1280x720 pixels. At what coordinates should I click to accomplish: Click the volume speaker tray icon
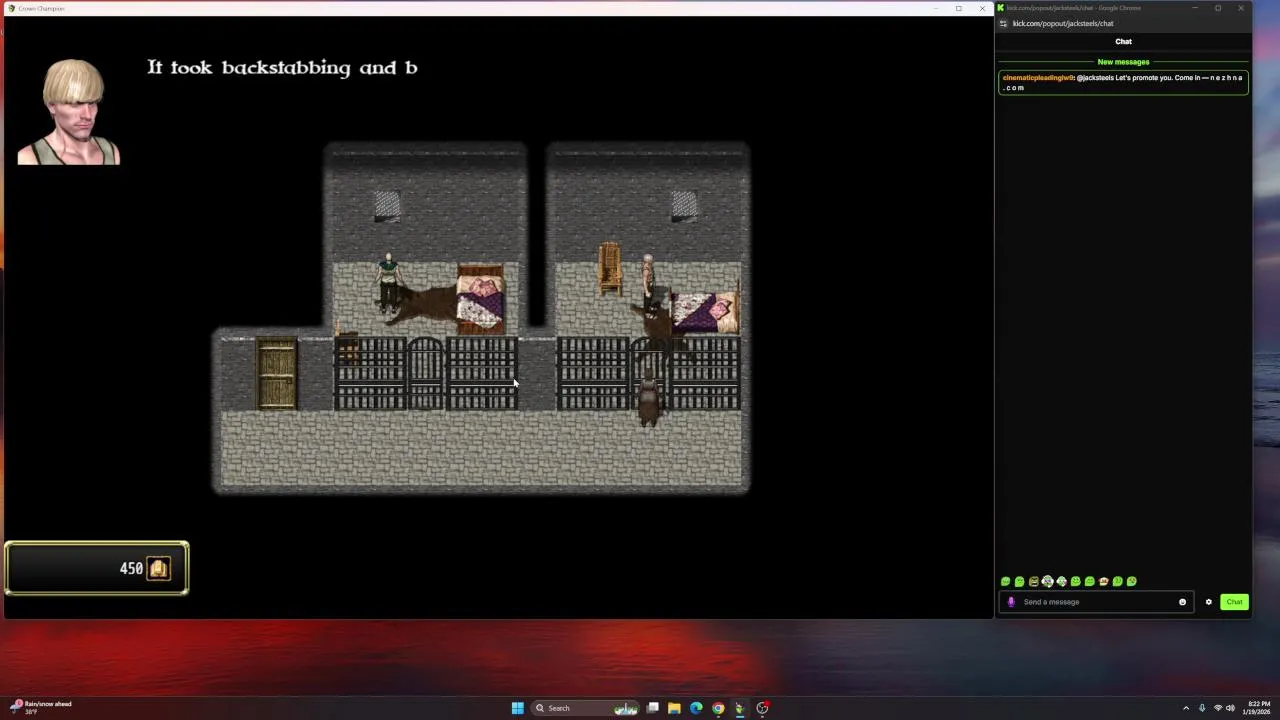pos(1230,708)
